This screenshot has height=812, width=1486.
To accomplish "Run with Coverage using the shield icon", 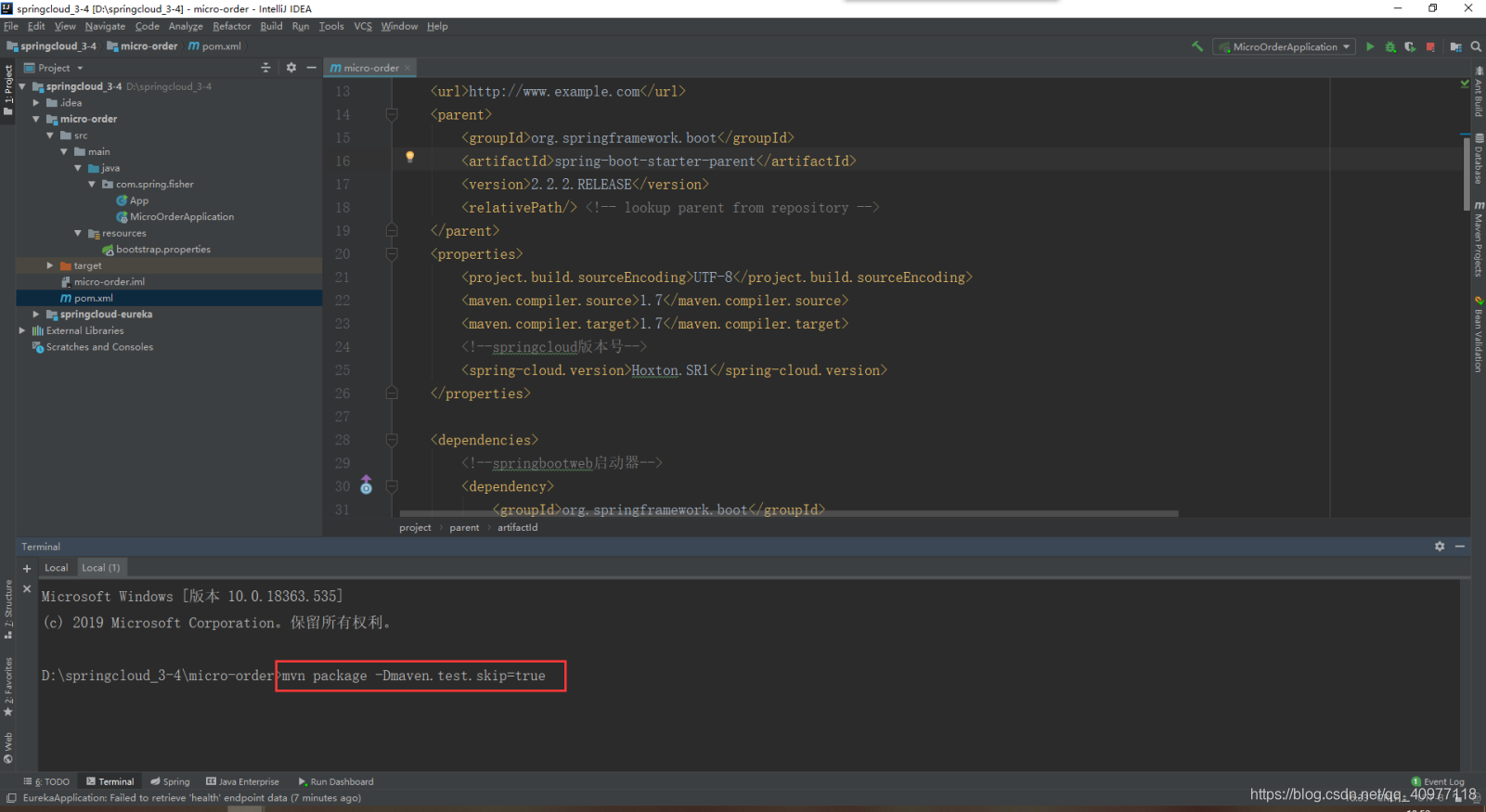I will click(1410, 46).
